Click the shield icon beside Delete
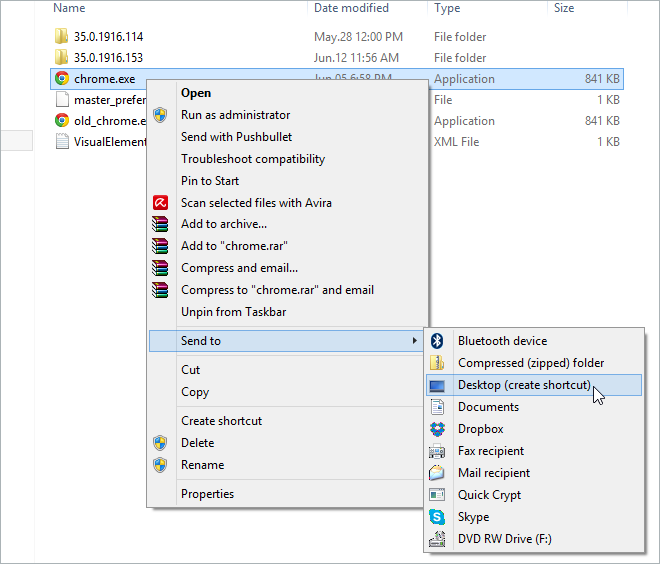 [160, 443]
